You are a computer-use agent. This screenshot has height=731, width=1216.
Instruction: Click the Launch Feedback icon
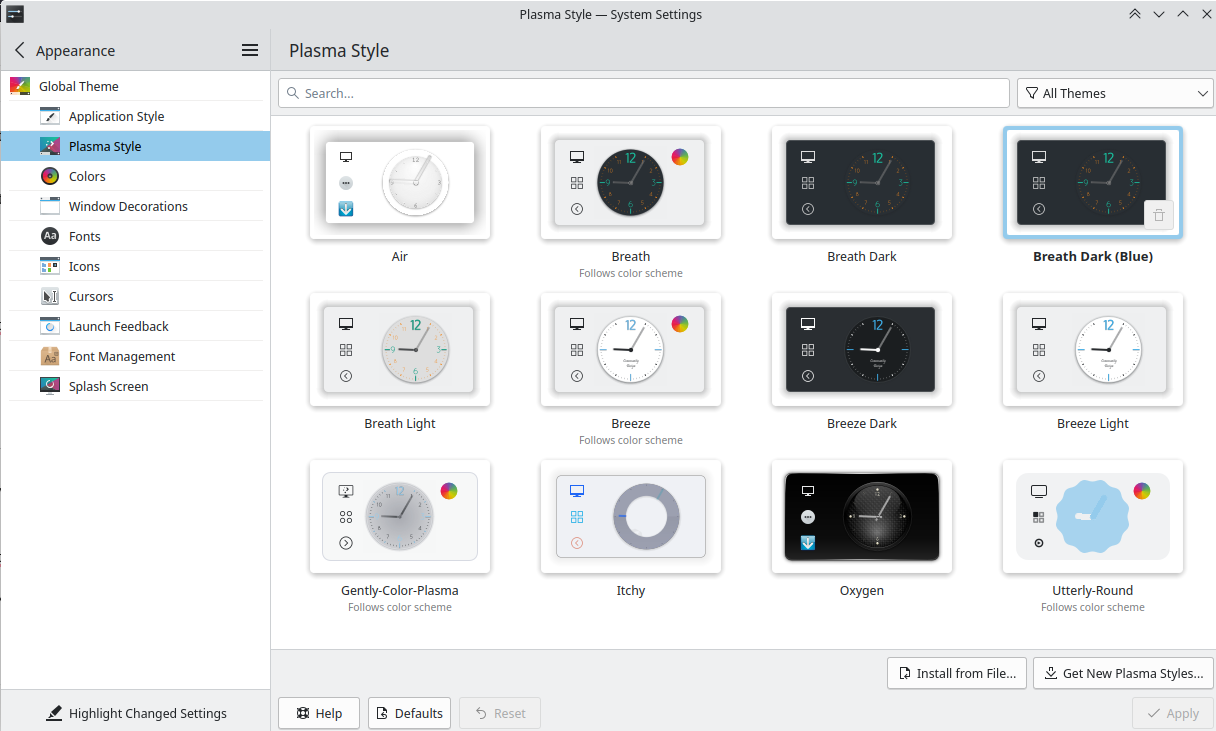(x=50, y=326)
